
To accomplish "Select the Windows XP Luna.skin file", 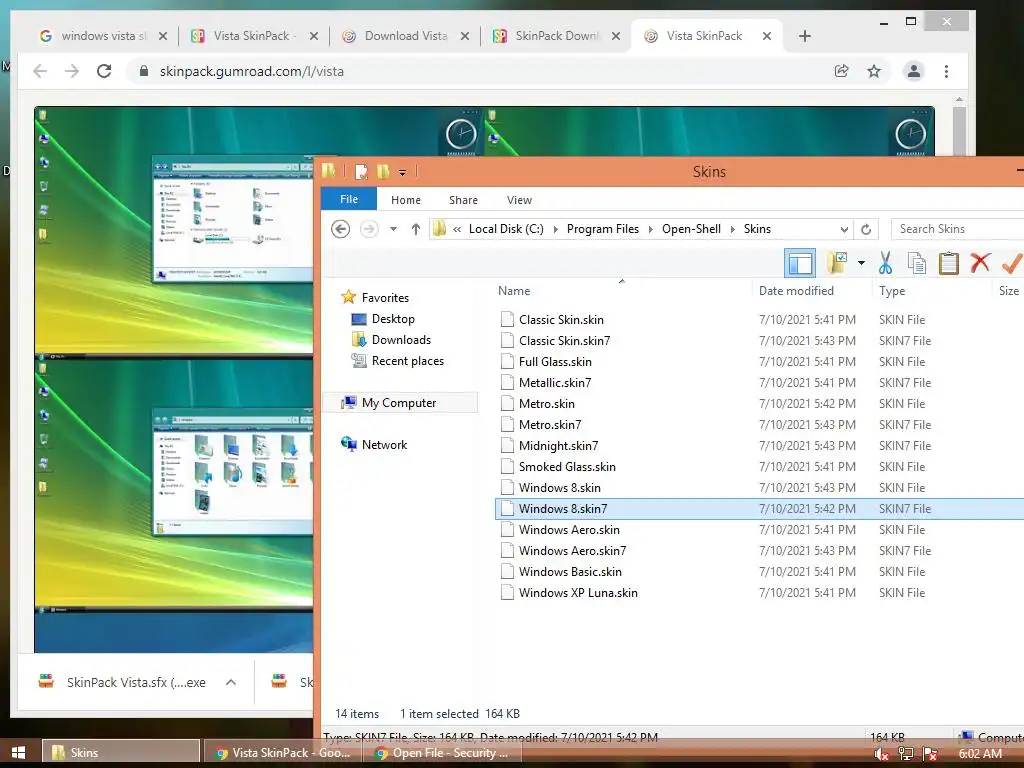I will 578,592.
